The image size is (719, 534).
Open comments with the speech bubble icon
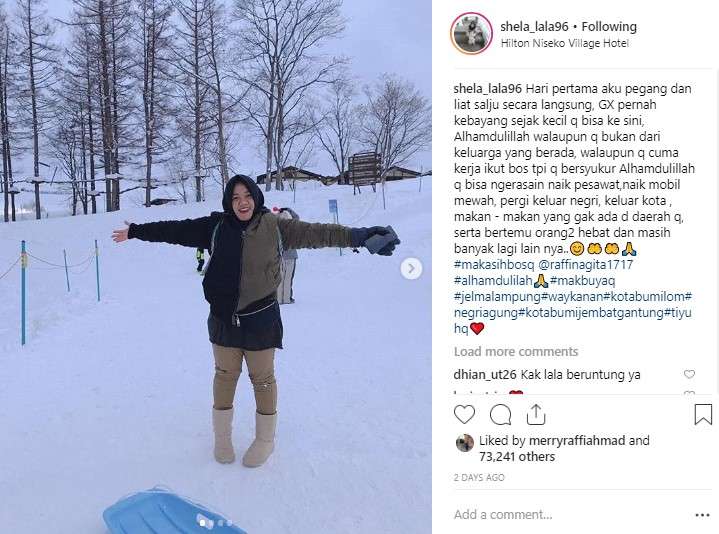500,415
